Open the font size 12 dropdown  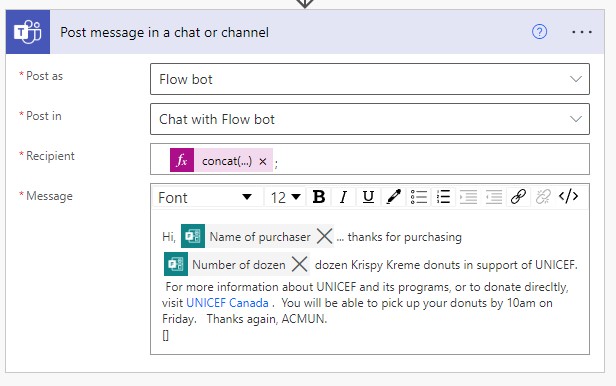click(x=285, y=197)
